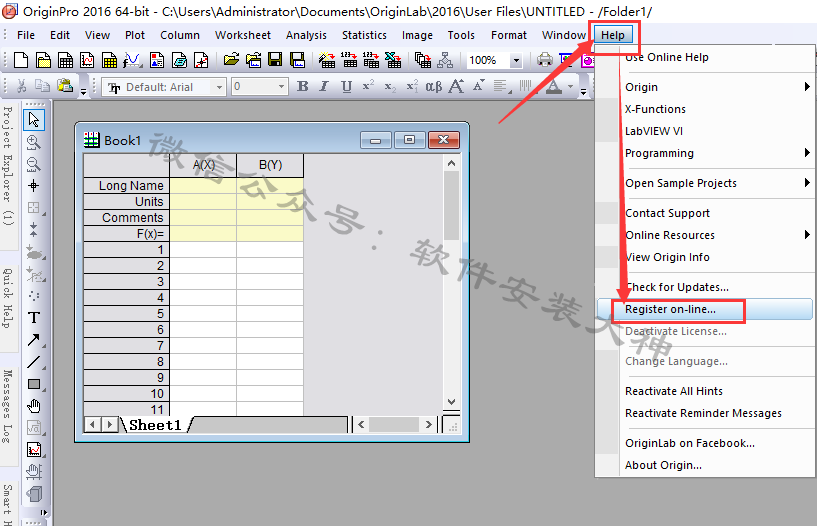
Task: Click the New Notes toolbar icon
Action: tap(179, 60)
